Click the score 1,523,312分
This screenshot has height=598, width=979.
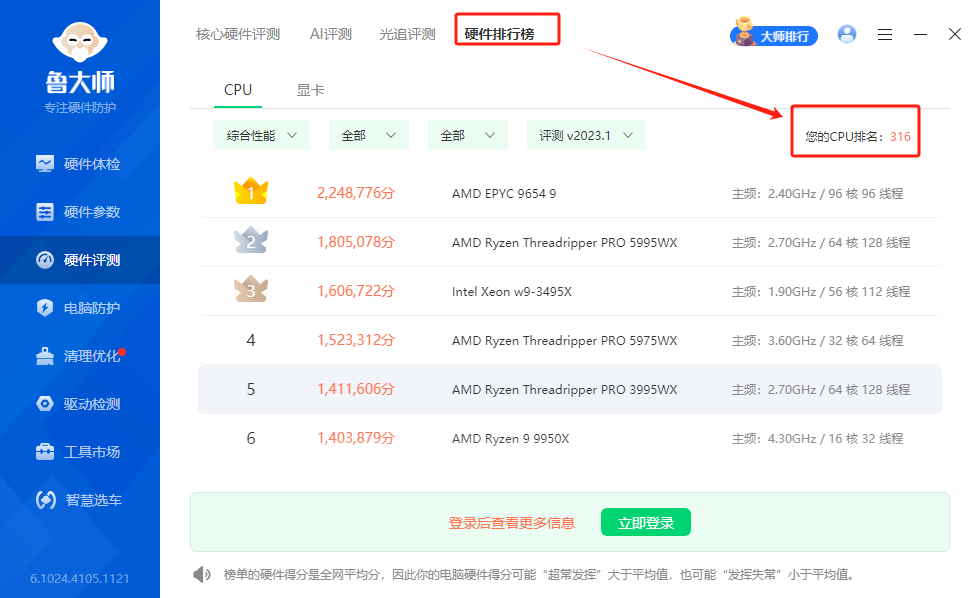[x=356, y=340]
